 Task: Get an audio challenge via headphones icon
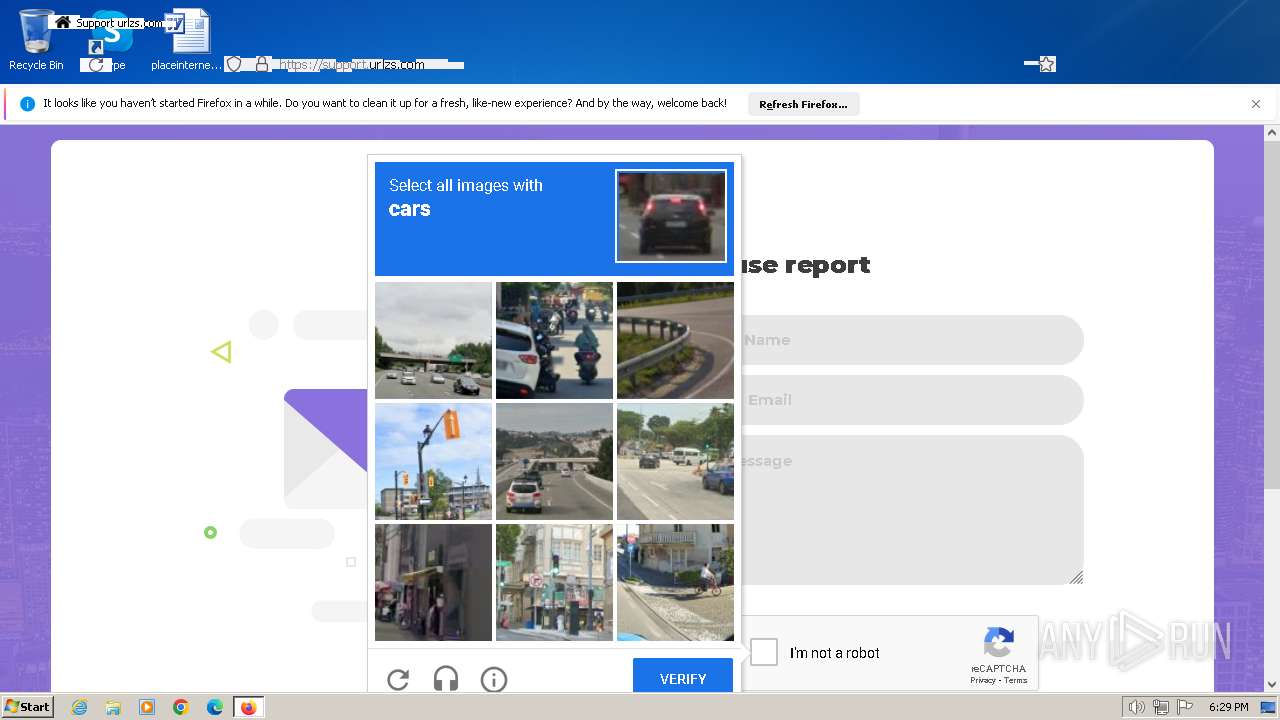point(446,680)
